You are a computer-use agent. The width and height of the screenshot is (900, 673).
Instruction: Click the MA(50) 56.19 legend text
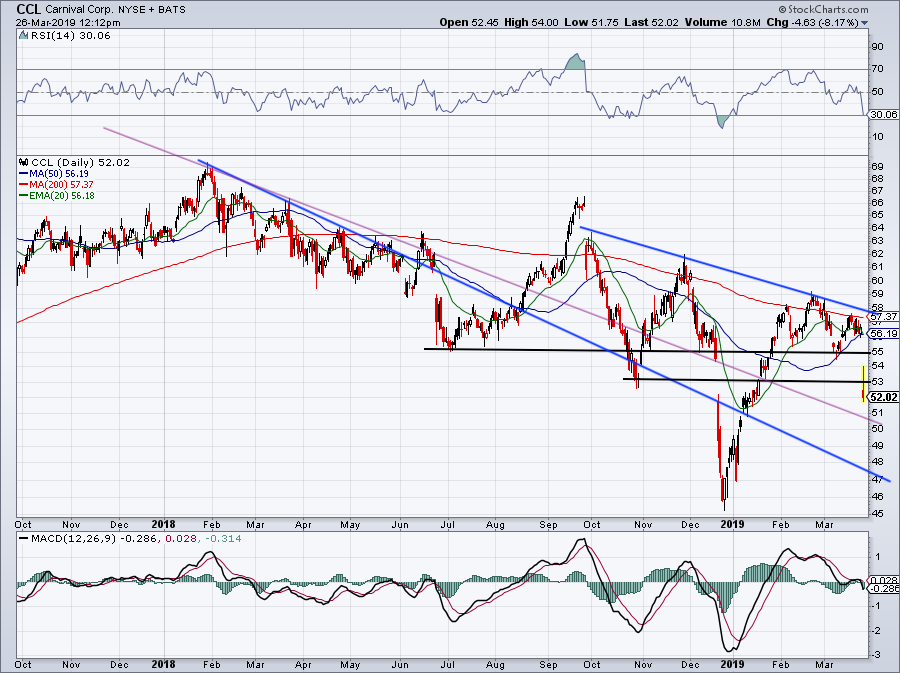pyautogui.click(x=59, y=174)
